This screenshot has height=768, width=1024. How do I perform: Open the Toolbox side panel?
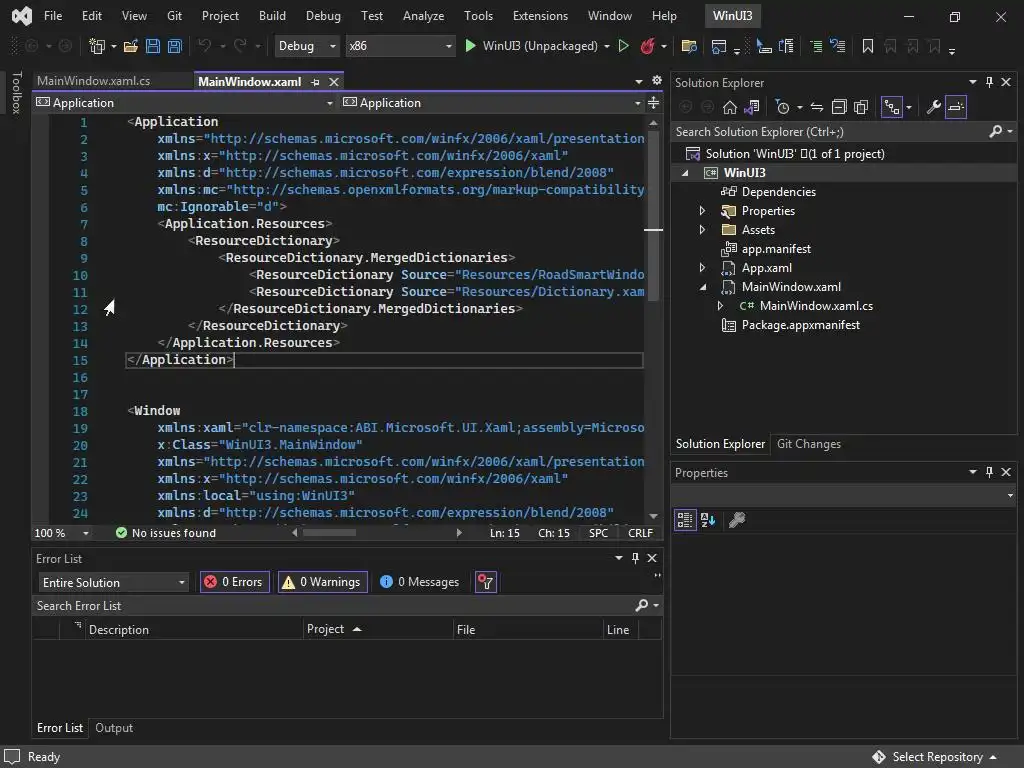pyautogui.click(x=16, y=93)
